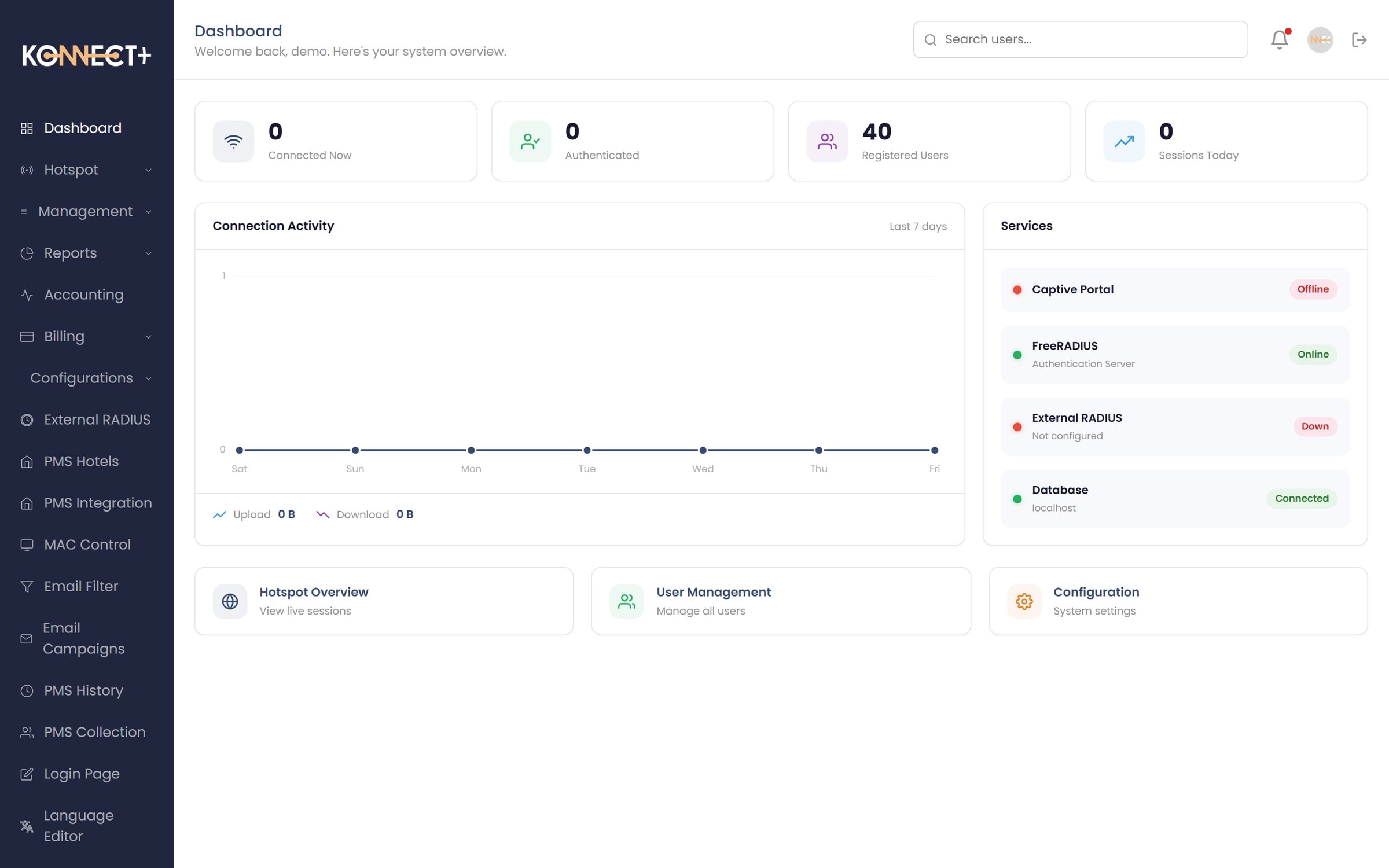Viewport: 1389px width, 868px height.
Task: Open User Management quick link
Action: tap(781, 601)
